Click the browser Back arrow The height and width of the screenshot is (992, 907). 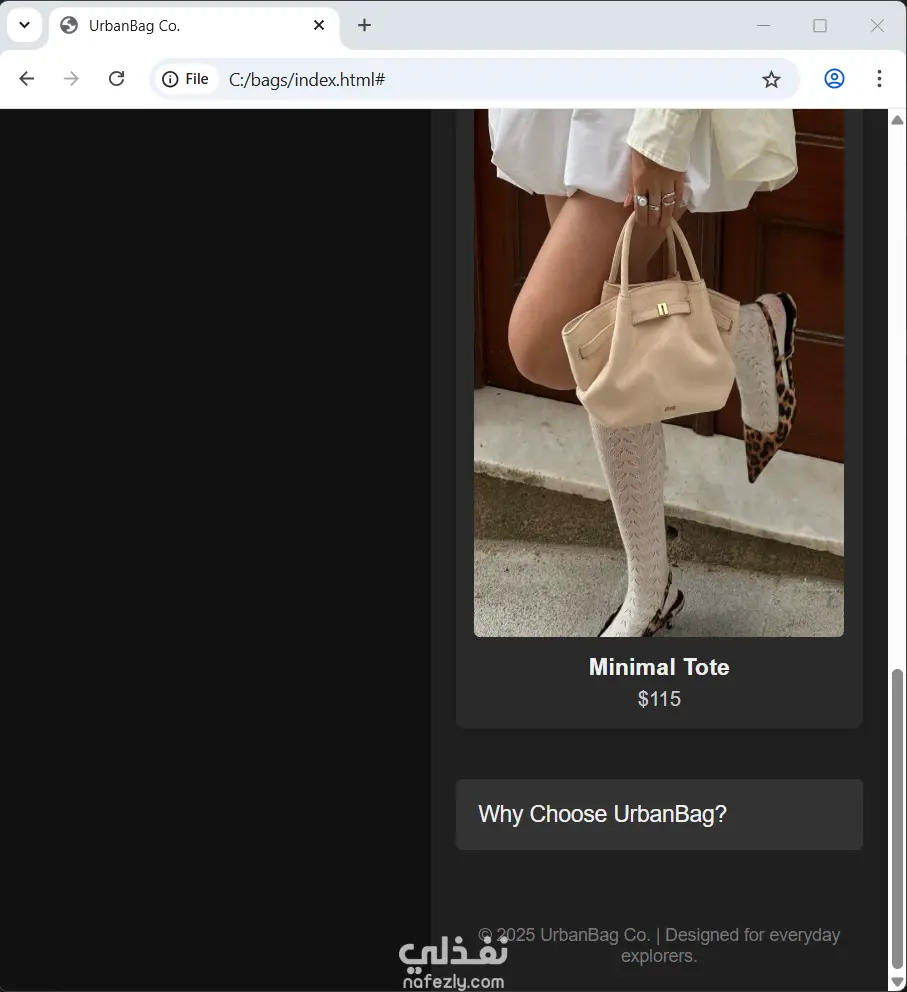coord(27,79)
